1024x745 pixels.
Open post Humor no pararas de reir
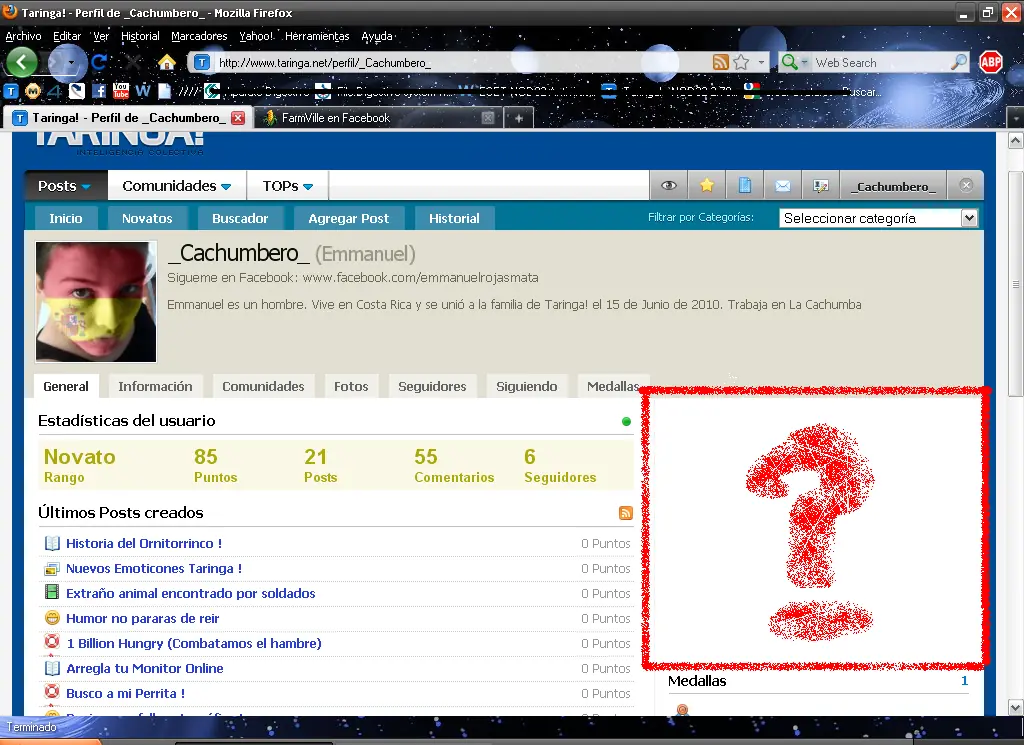point(142,618)
